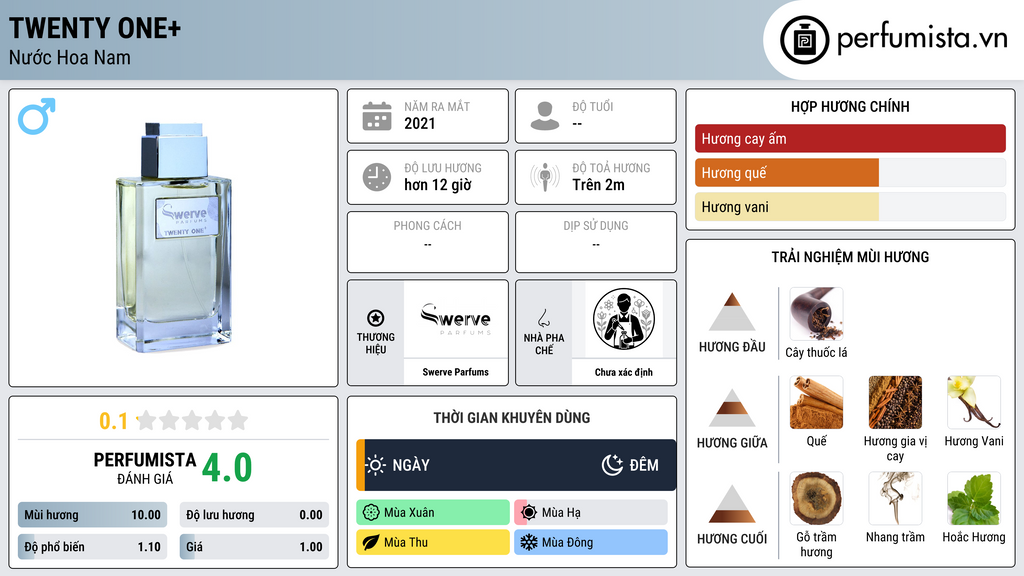This screenshot has height=576, width=1024.
Task: Click the Mùa Hạ season label
Action: click(561, 513)
